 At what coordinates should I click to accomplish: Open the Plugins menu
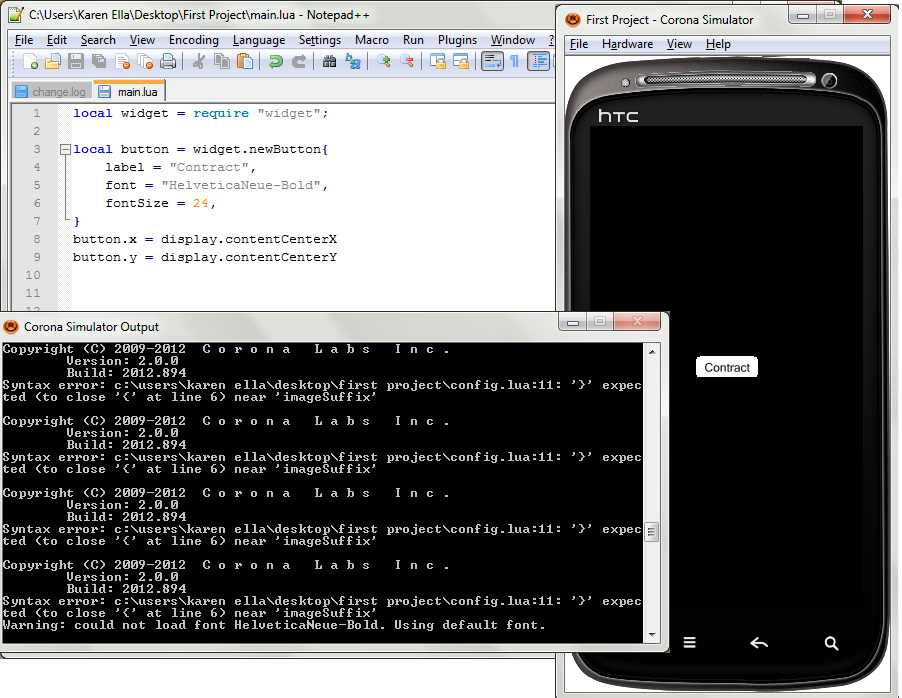coord(457,40)
